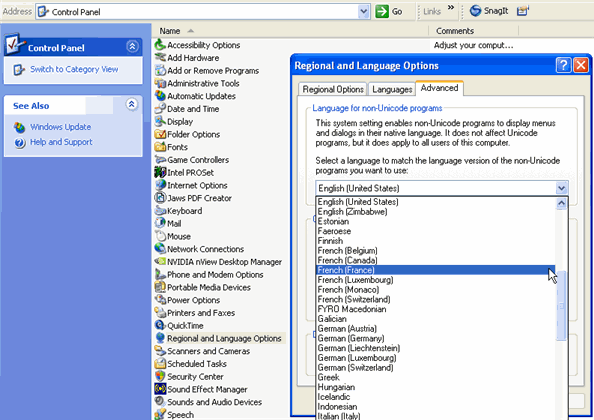Open the Fonts folder icon
594x420 pixels.
tap(160, 147)
